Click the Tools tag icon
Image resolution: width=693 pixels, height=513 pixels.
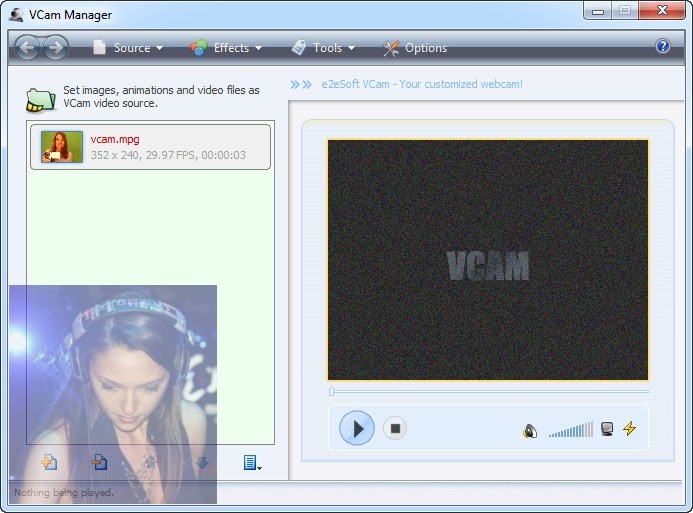coord(299,48)
